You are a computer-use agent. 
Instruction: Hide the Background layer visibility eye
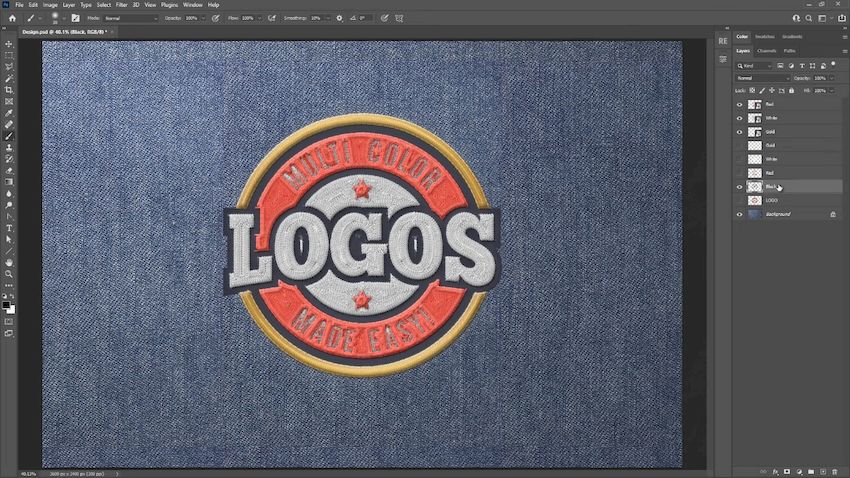[x=740, y=214]
